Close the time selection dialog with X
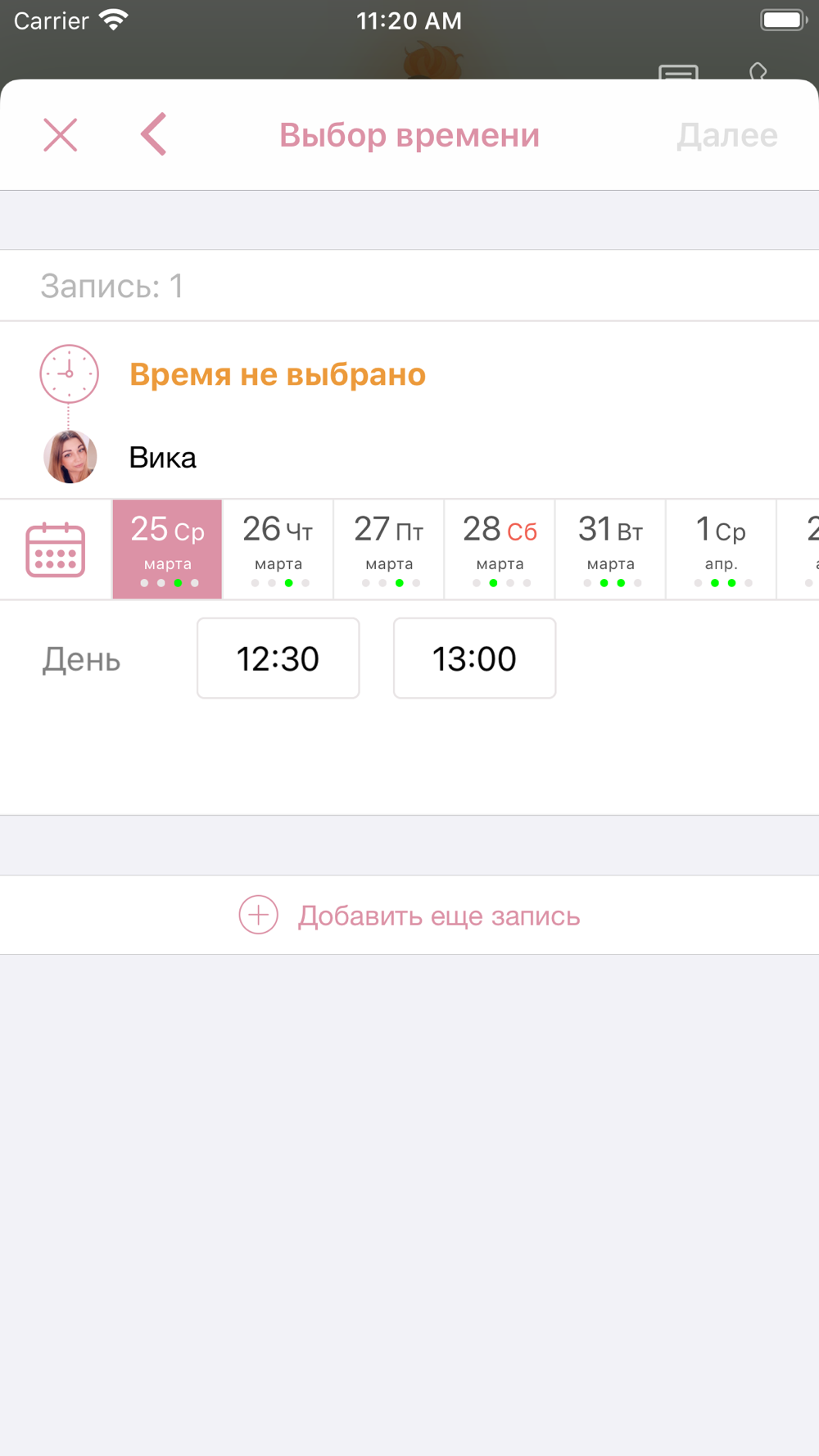819x1456 pixels. [x=60, y=135]
